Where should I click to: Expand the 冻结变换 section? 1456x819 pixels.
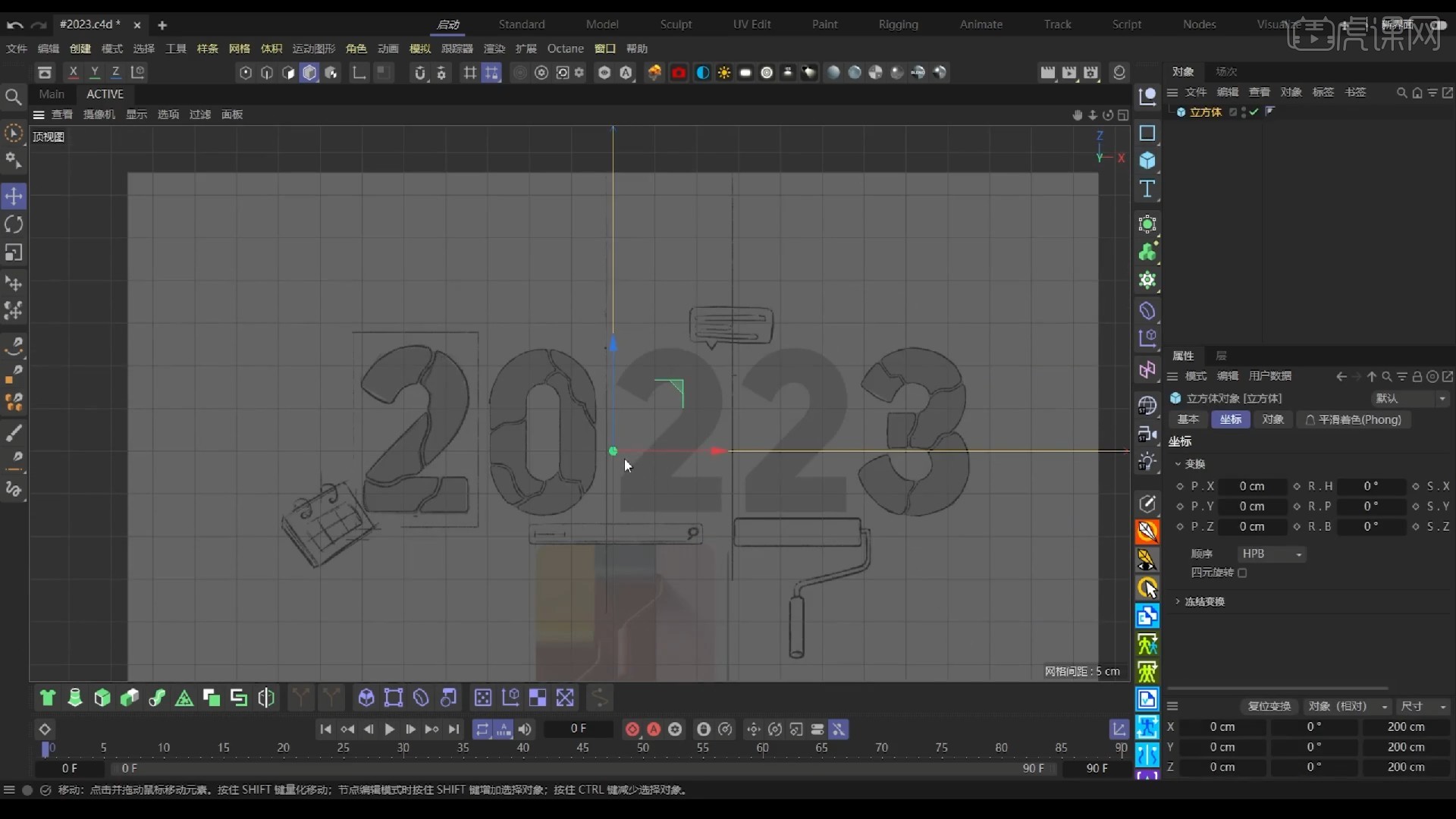[1178, 601]
